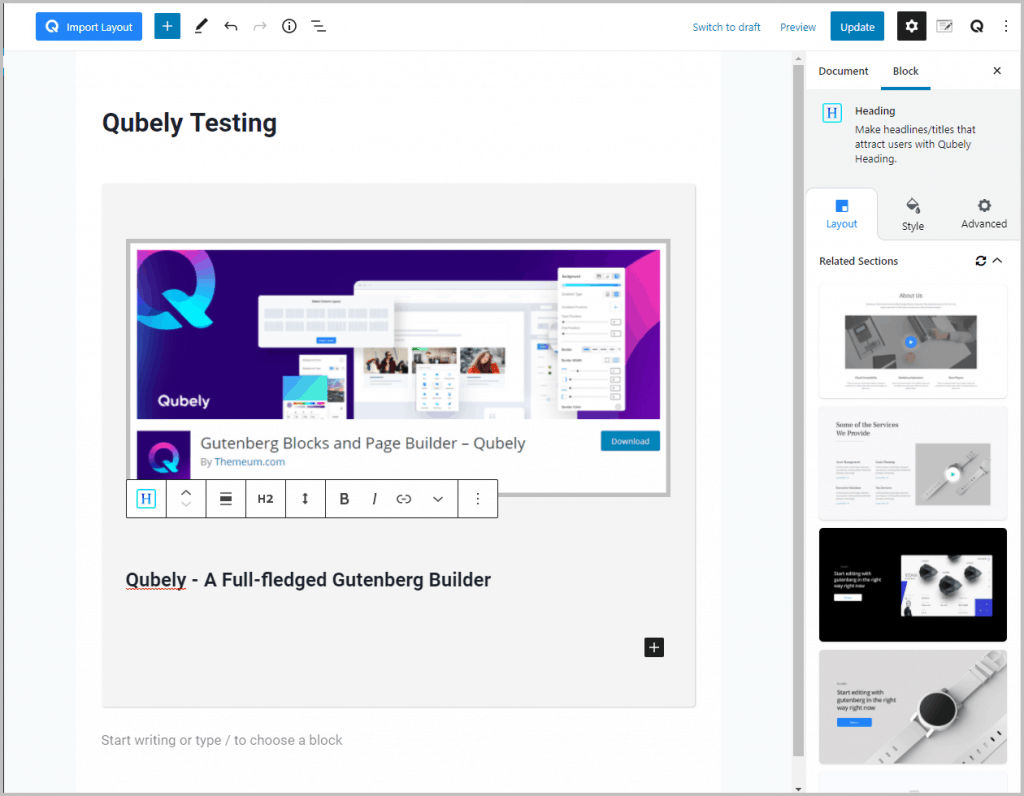Open the block inserter plus button
The height and width of the screenshot is (796, 1024).
point(167,26)
